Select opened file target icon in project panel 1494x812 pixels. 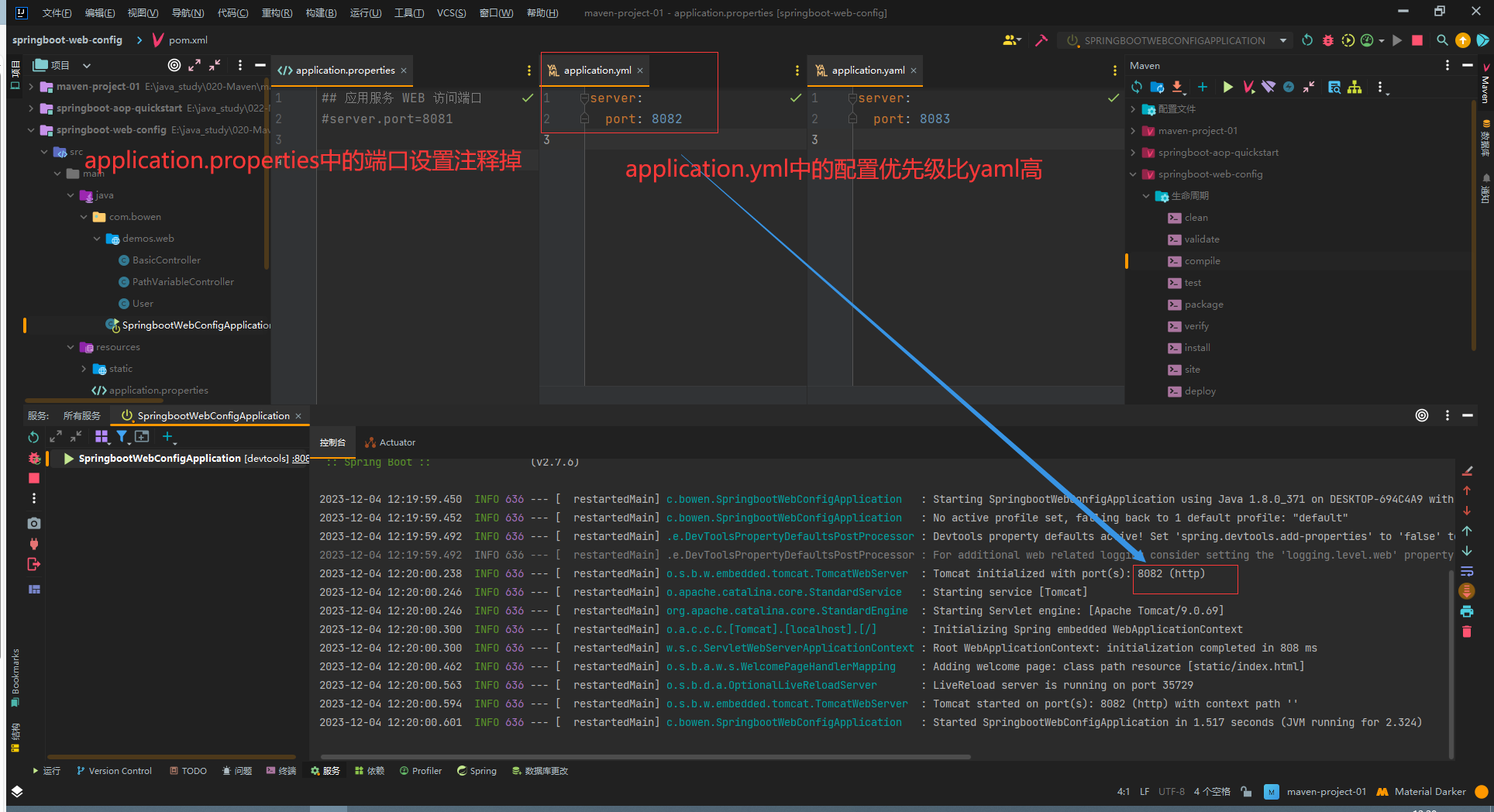174,65
